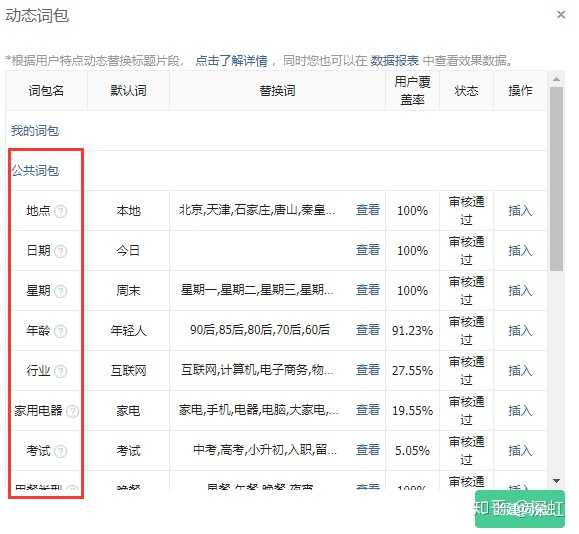The width and height of the screenshot is (579, 534).
Task: Click replacement text starting 中考,高考
Action: pyautogui.click(x=265, y=449)
